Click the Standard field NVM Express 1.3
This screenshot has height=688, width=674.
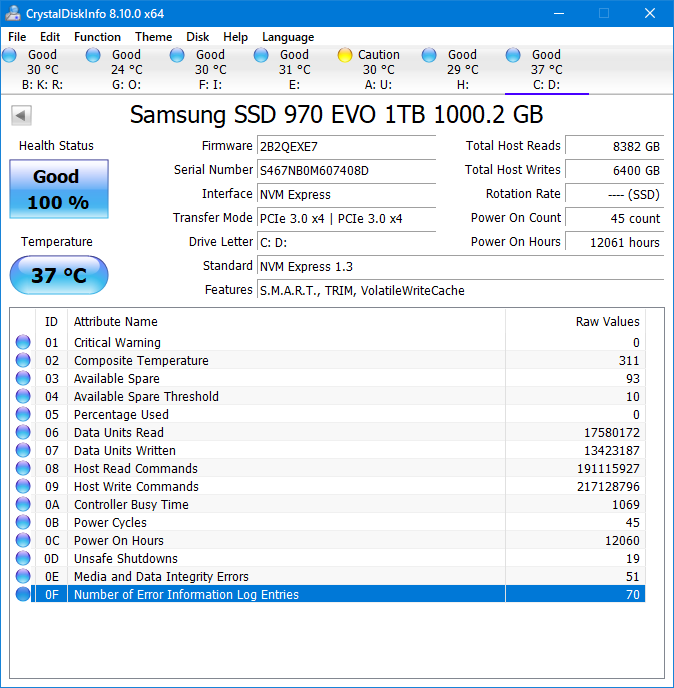460,266
